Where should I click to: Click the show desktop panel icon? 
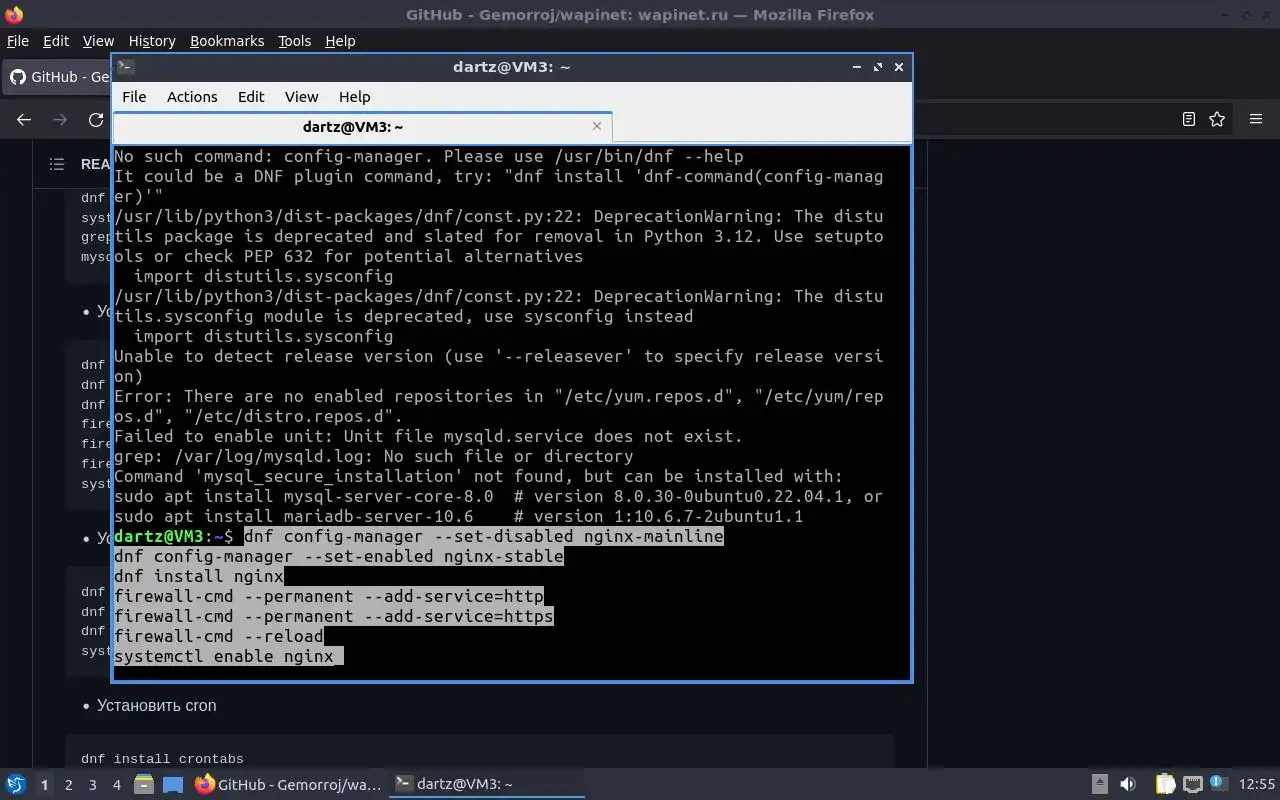click(173, 784)
